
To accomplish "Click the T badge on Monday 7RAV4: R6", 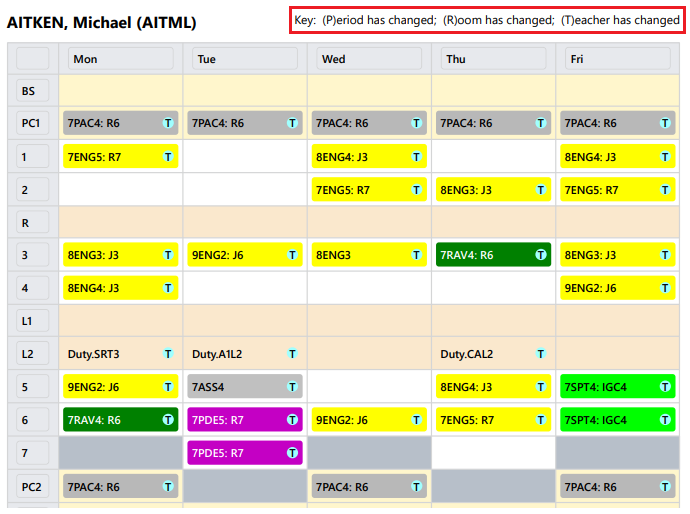I will pyautogui.click(x=168, y=420).
